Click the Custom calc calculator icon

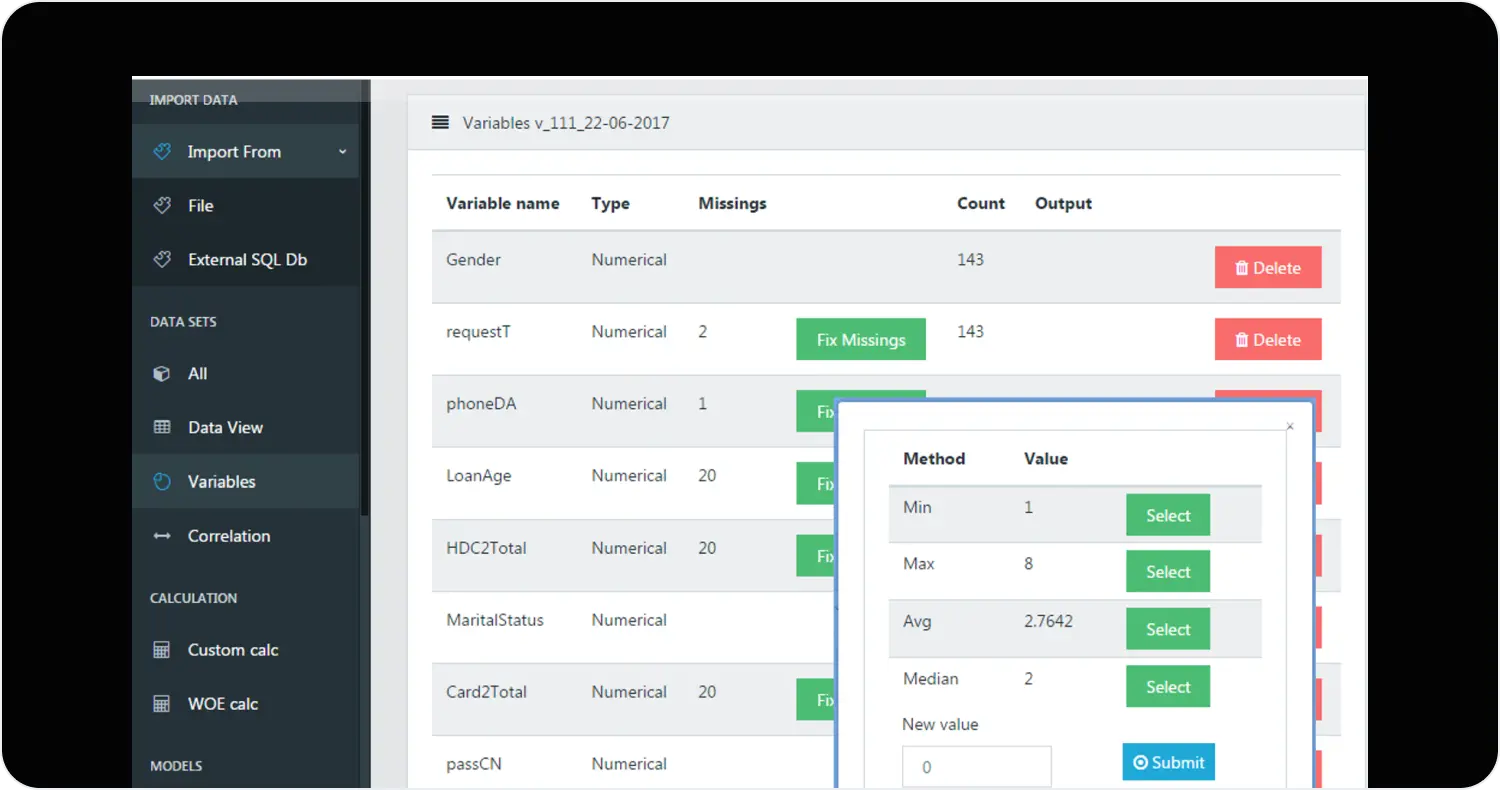tap(162, 650)
